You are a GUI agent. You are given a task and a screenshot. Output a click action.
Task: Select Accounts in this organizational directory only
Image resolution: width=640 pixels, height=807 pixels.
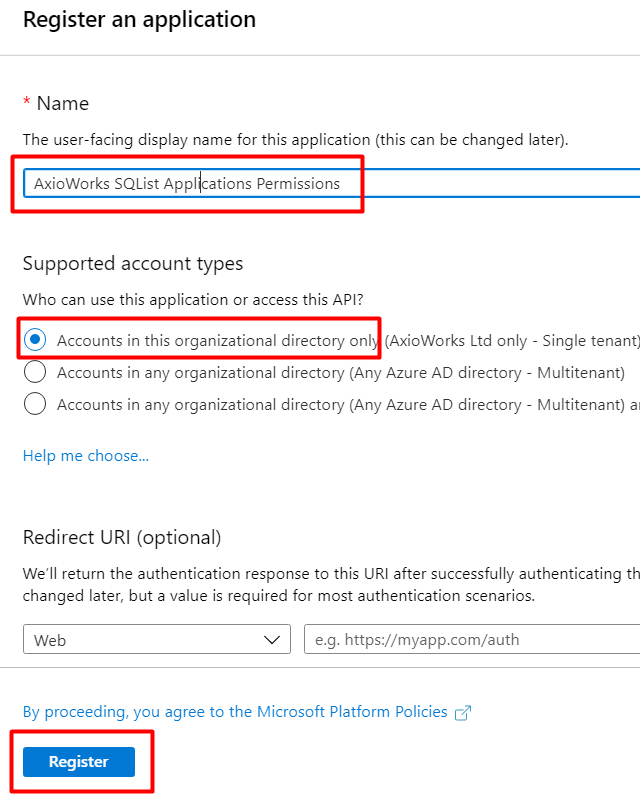pyautogui.click(x=35, y=340)
